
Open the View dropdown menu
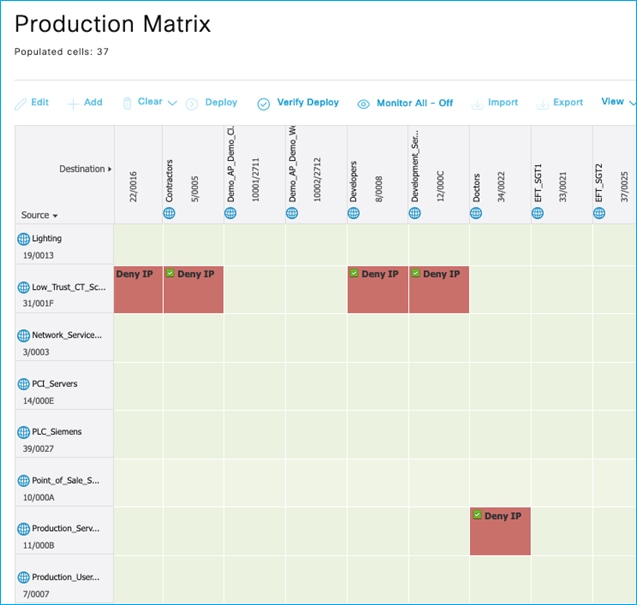tap(618, 102)
